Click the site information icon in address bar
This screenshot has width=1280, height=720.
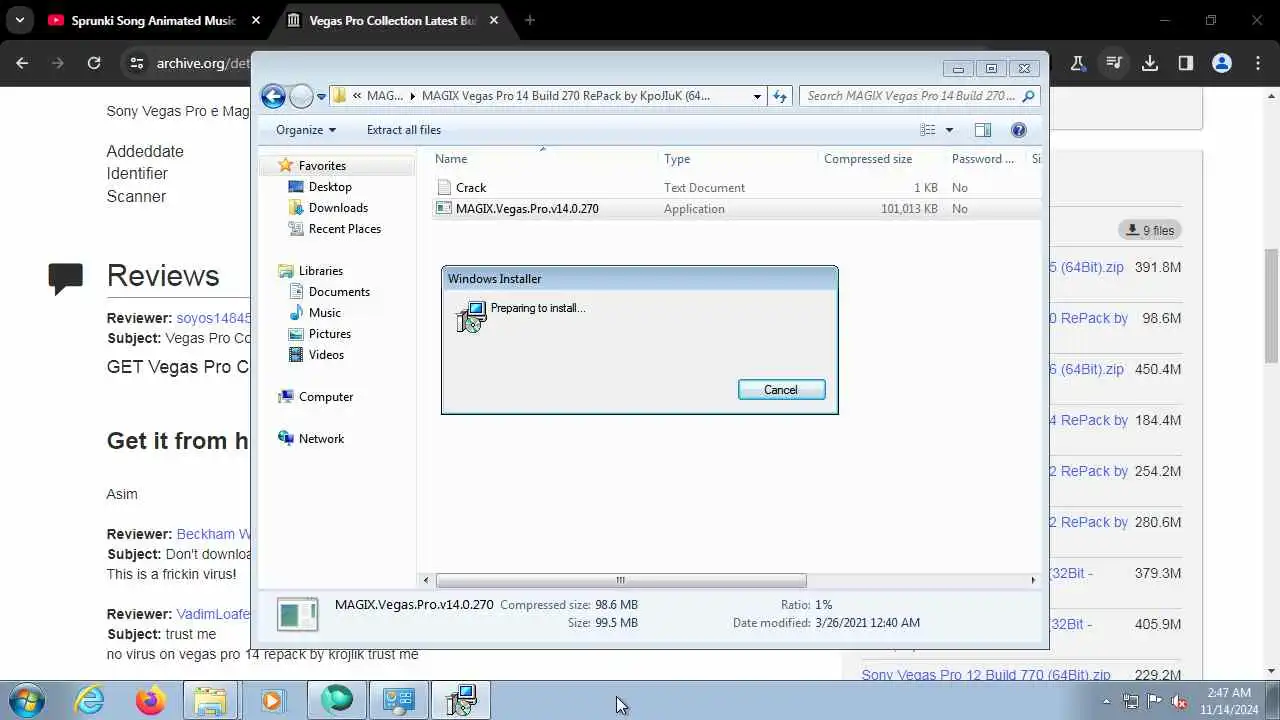pos(137,63)
